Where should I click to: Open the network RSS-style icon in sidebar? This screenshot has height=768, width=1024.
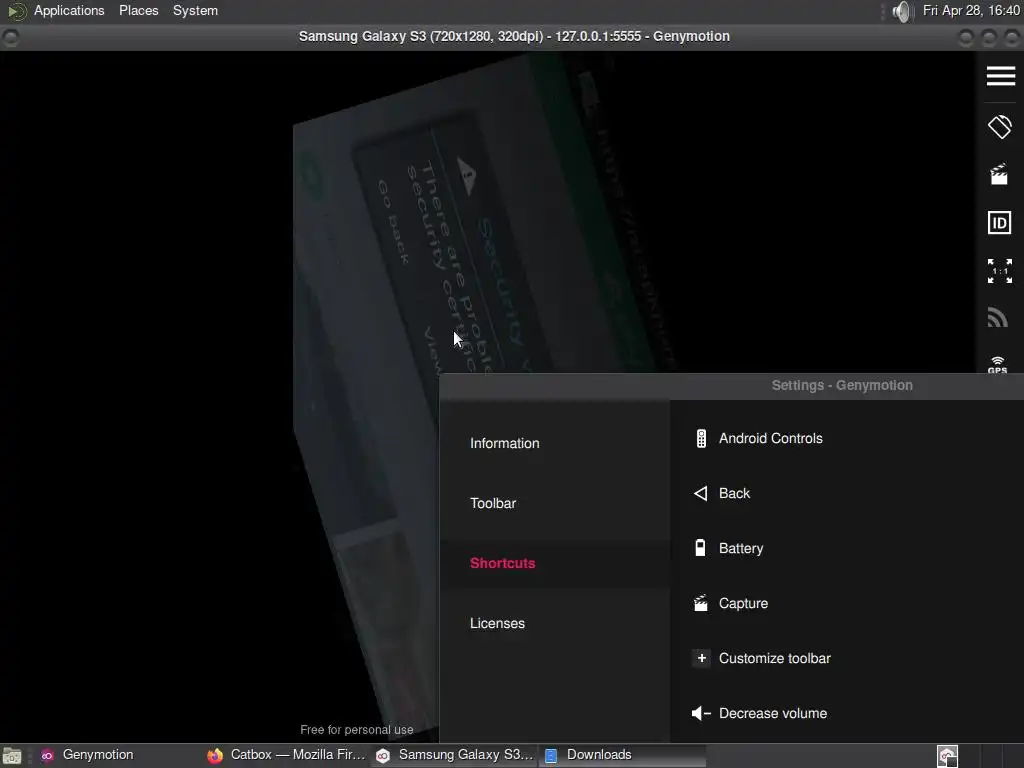(997, 317)
